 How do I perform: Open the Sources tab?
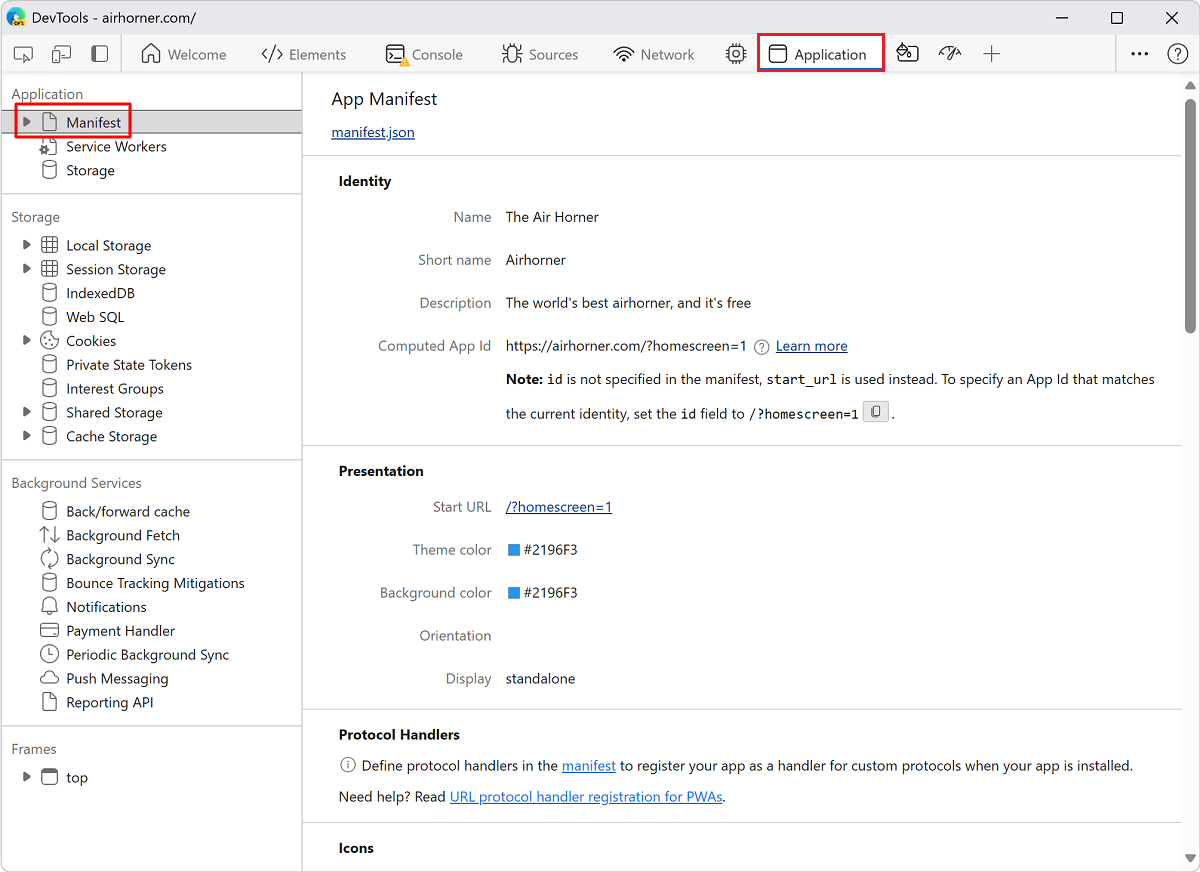coord(540,54)
